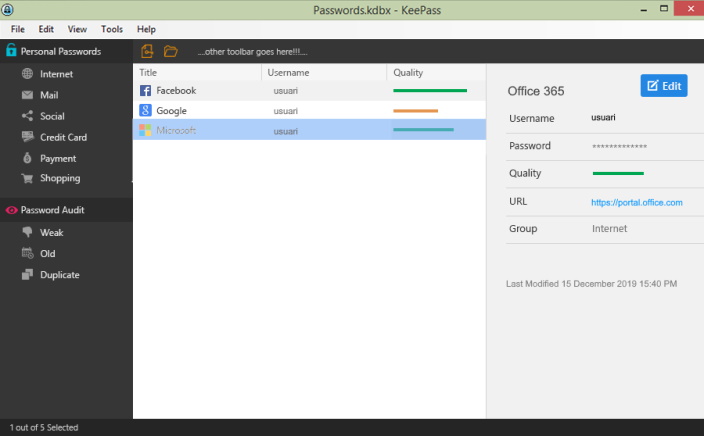The width and height of the screenshot is (704, 436).
Task: Select Payment category in sidebar
Action: point(58,158)
